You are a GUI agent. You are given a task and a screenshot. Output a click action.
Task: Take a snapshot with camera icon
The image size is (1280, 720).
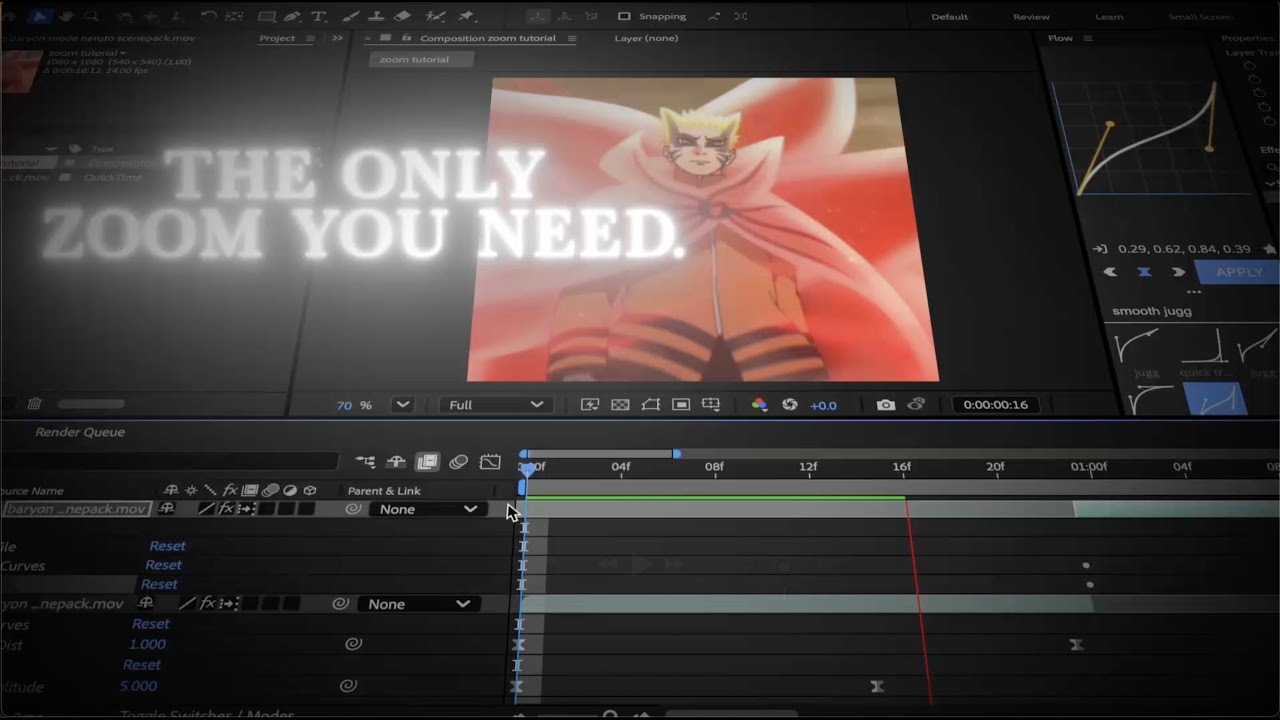pos(886,405)
